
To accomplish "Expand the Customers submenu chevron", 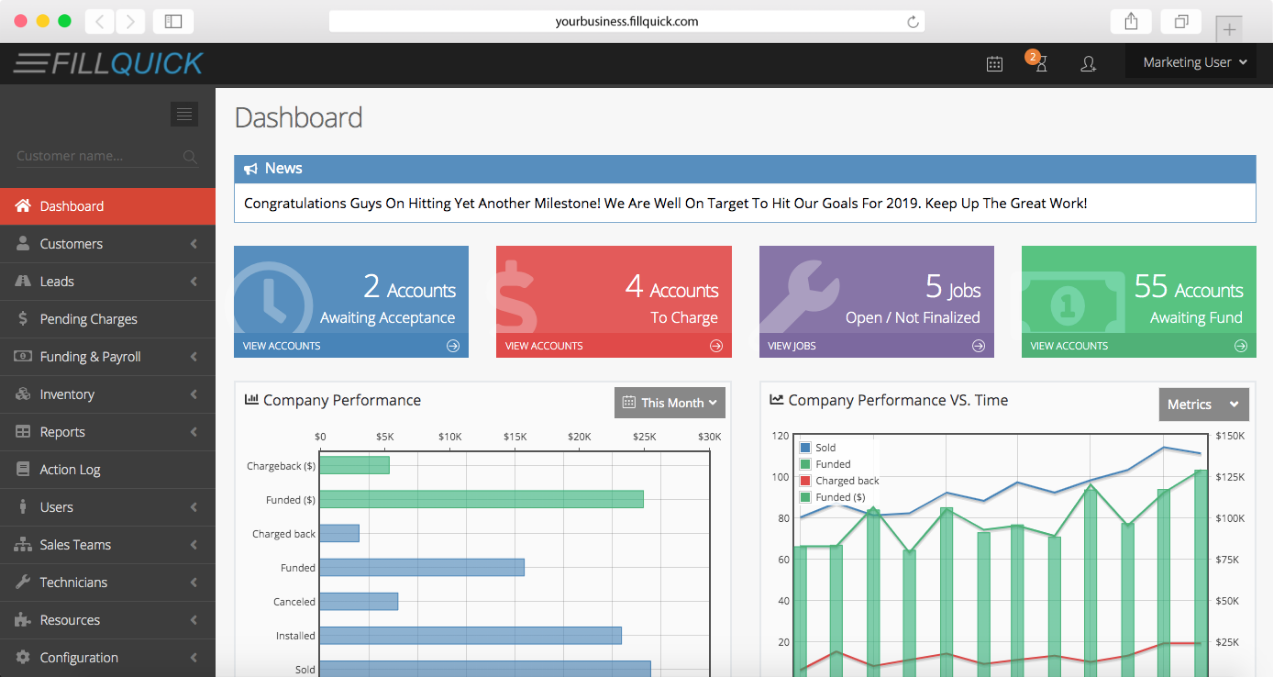I will pyautogui.click(x=193, y=244).
